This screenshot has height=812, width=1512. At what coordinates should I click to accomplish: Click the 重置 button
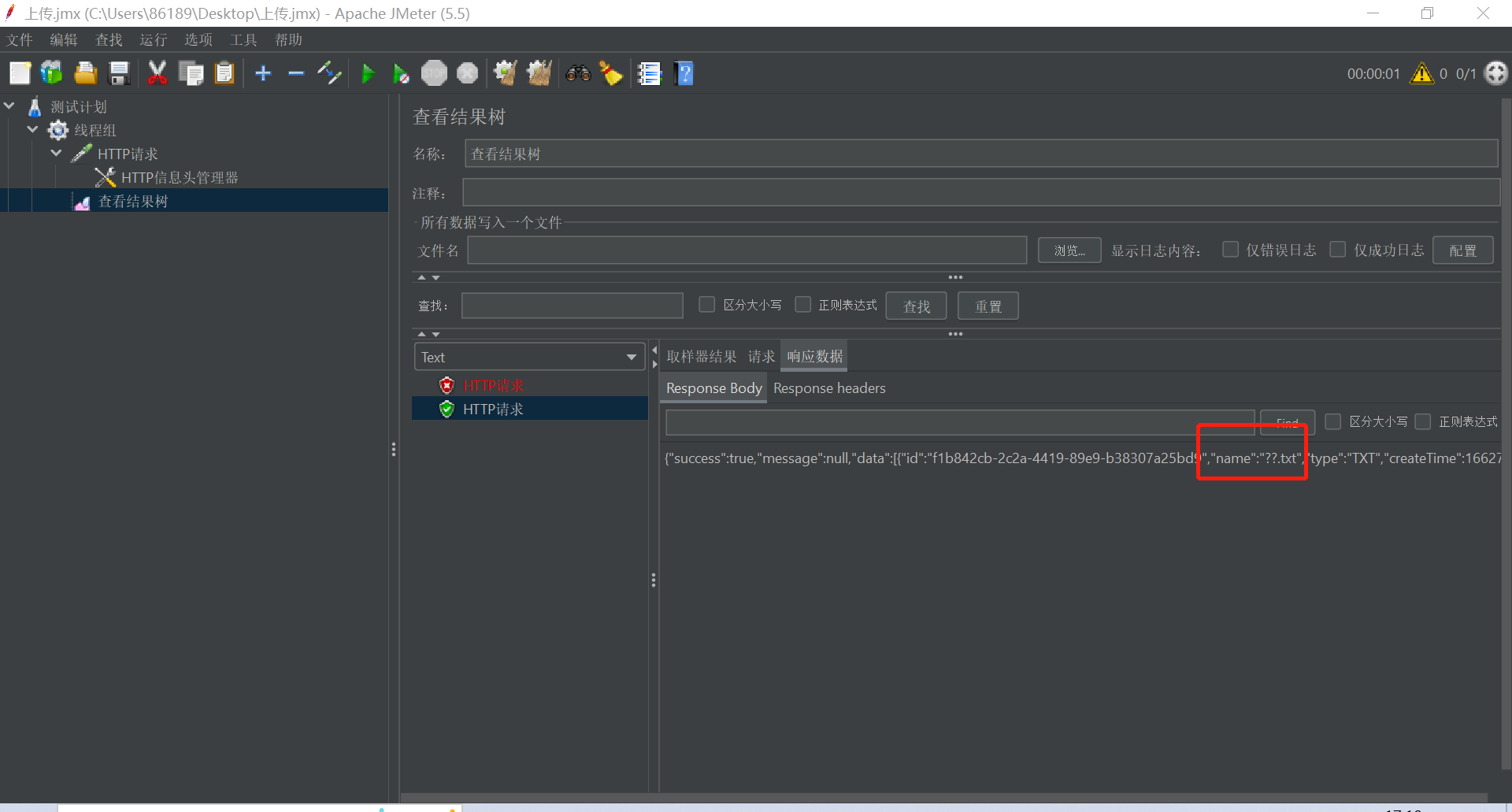click(x=988, y=306)
